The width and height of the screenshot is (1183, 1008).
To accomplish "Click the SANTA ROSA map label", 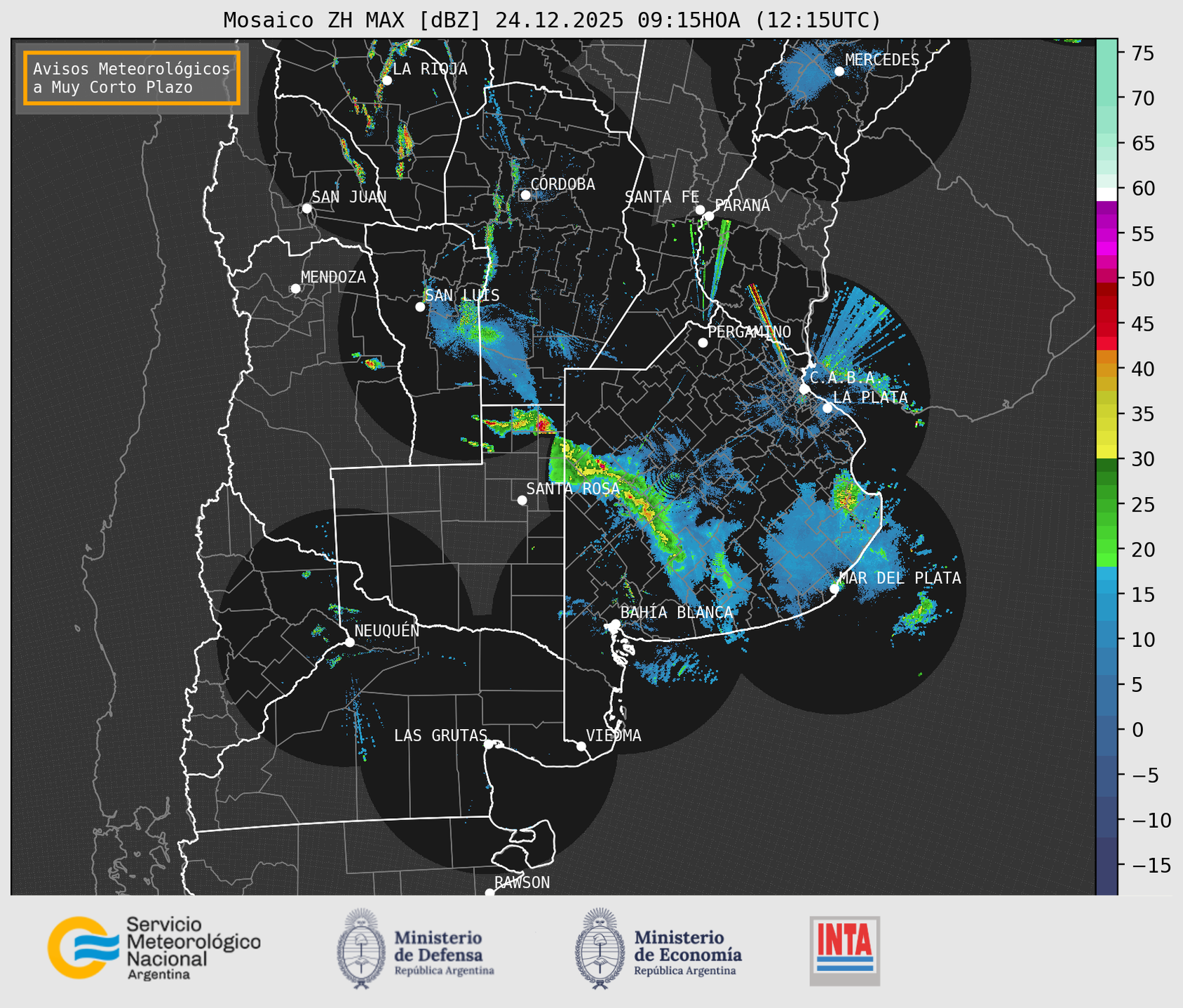I will coord(573,489).
